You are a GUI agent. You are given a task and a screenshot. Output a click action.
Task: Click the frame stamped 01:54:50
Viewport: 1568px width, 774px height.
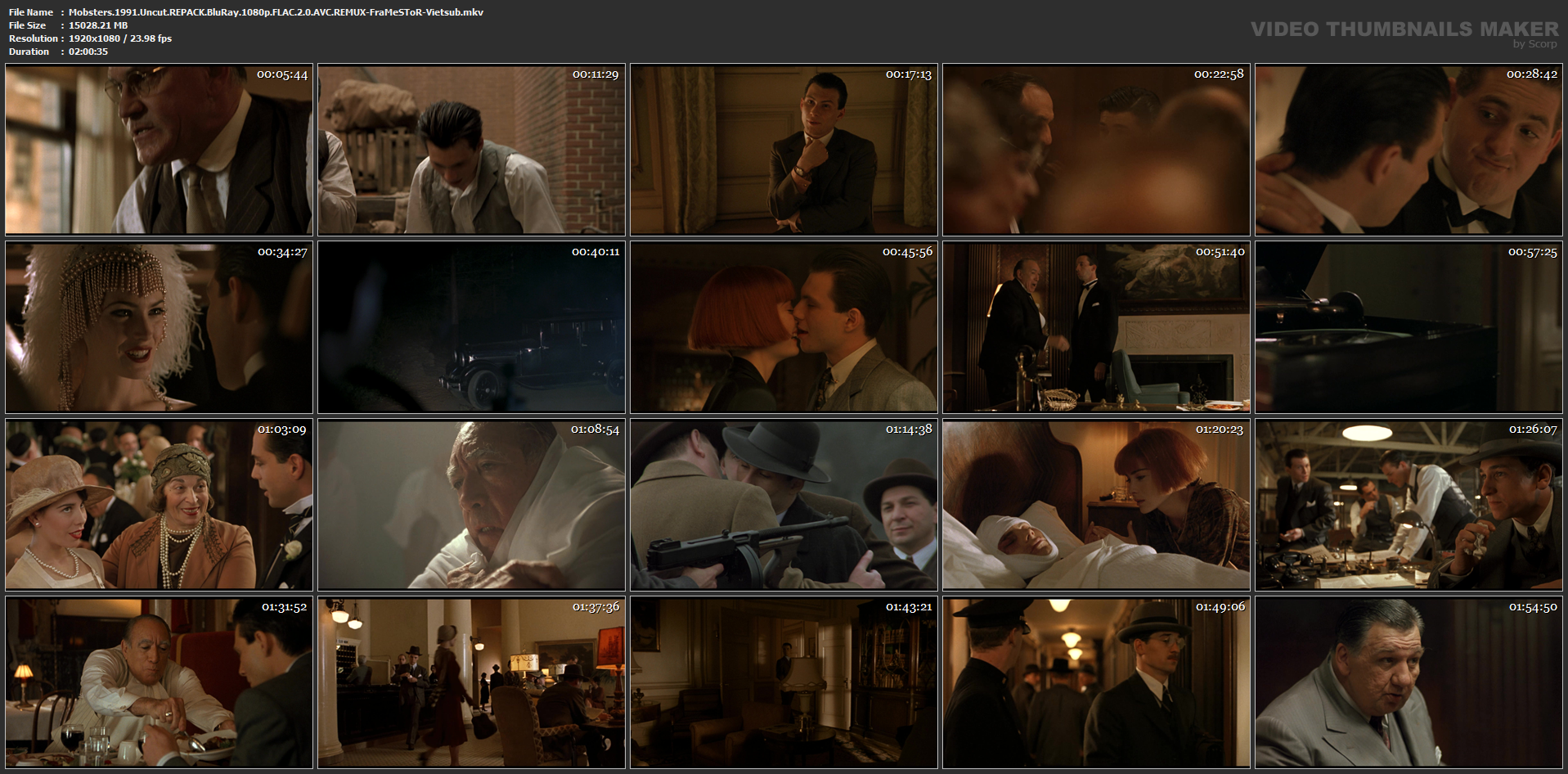click(x=1409, y=682)
